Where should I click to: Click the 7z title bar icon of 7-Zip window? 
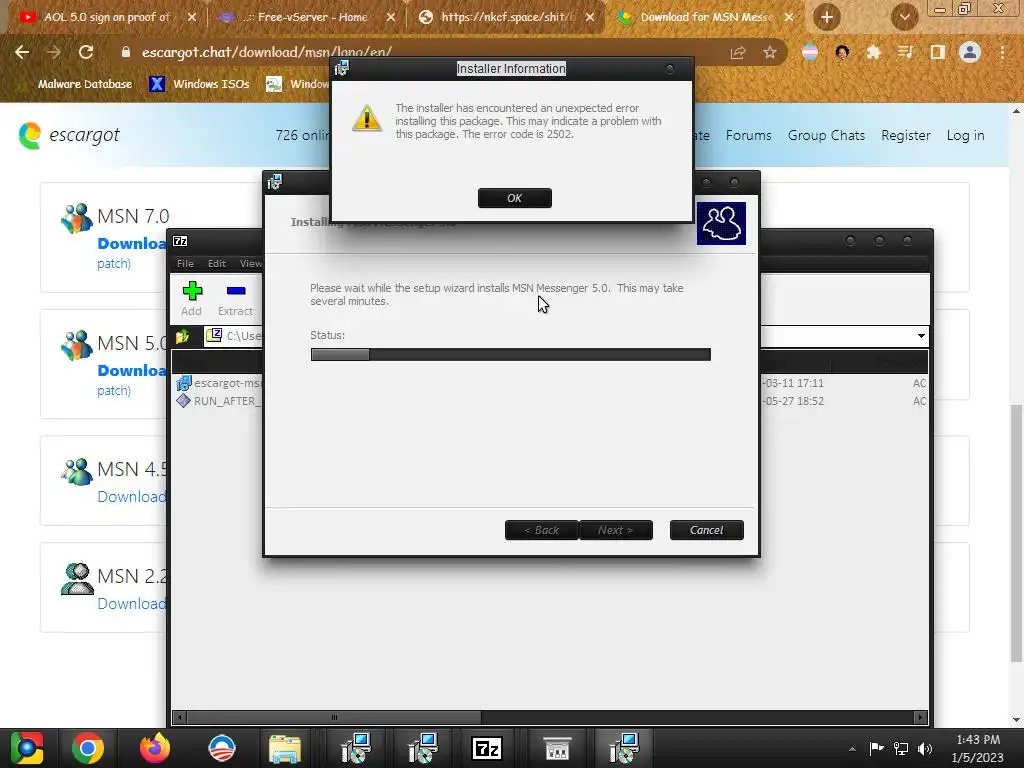[x=180, y=241]
